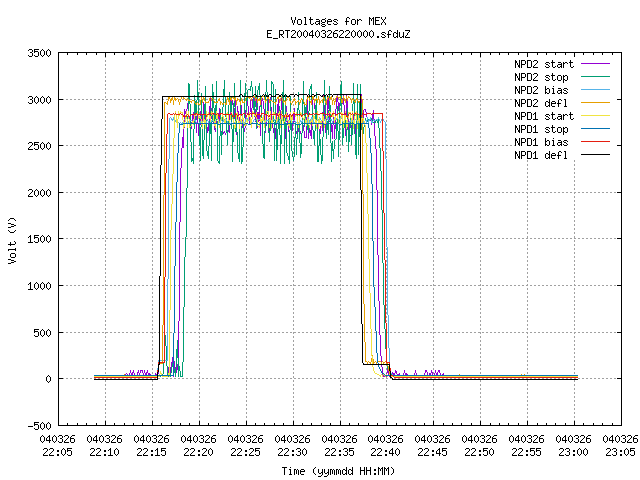Click the orange NPD2 defl legend line
This screenshot has width=640, height=480.
tap(595, 103)
